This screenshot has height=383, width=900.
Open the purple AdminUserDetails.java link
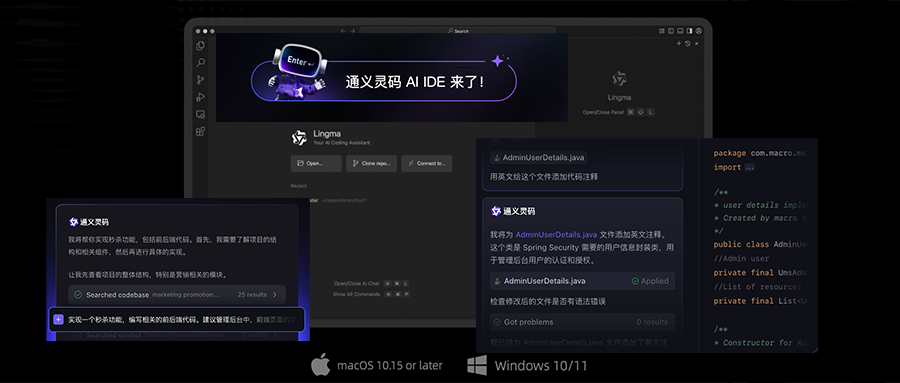pos(556,235)
